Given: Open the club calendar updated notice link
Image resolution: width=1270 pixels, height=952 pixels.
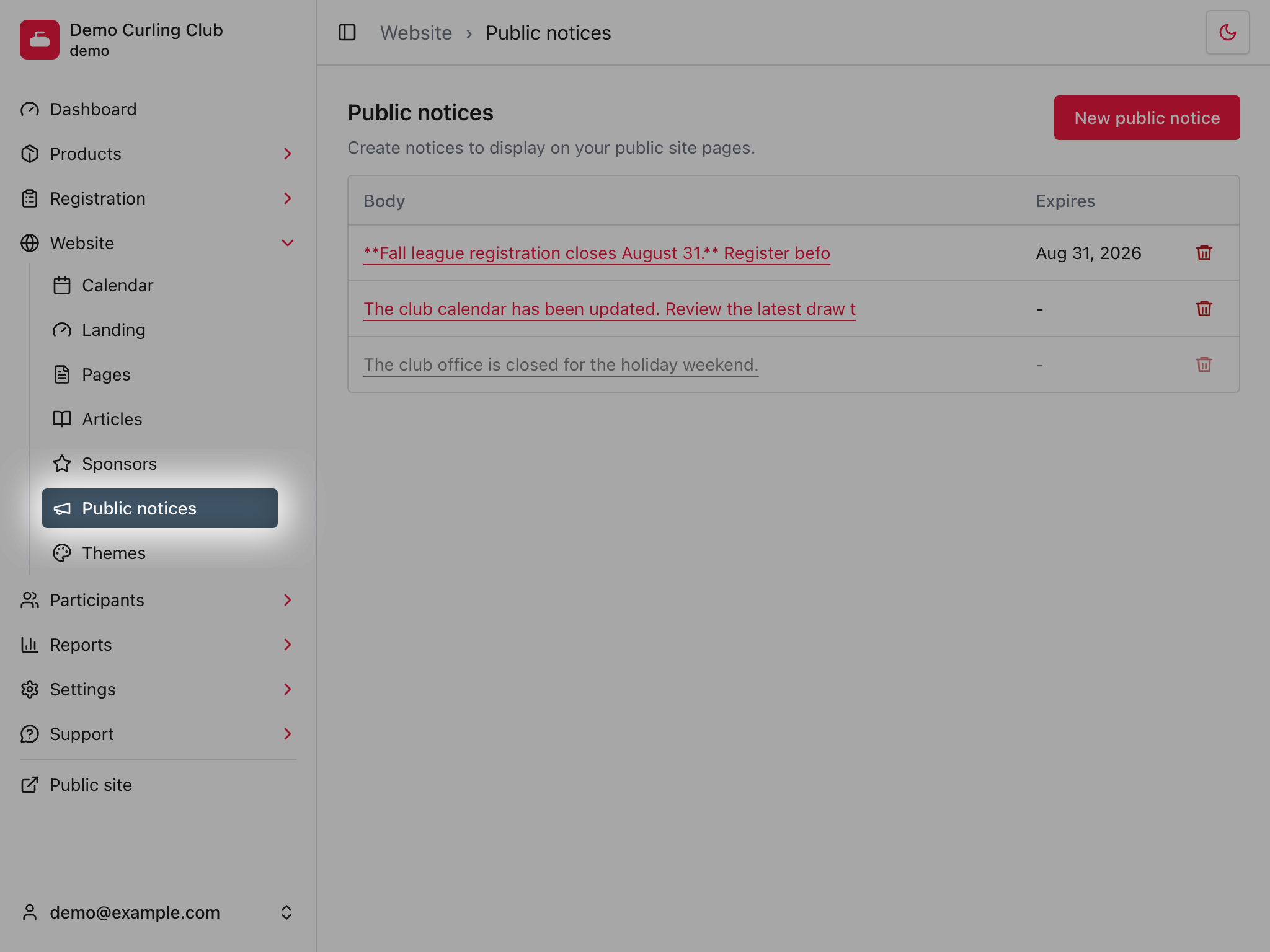Looking at the screenshot, I should [x=610, y=309].
